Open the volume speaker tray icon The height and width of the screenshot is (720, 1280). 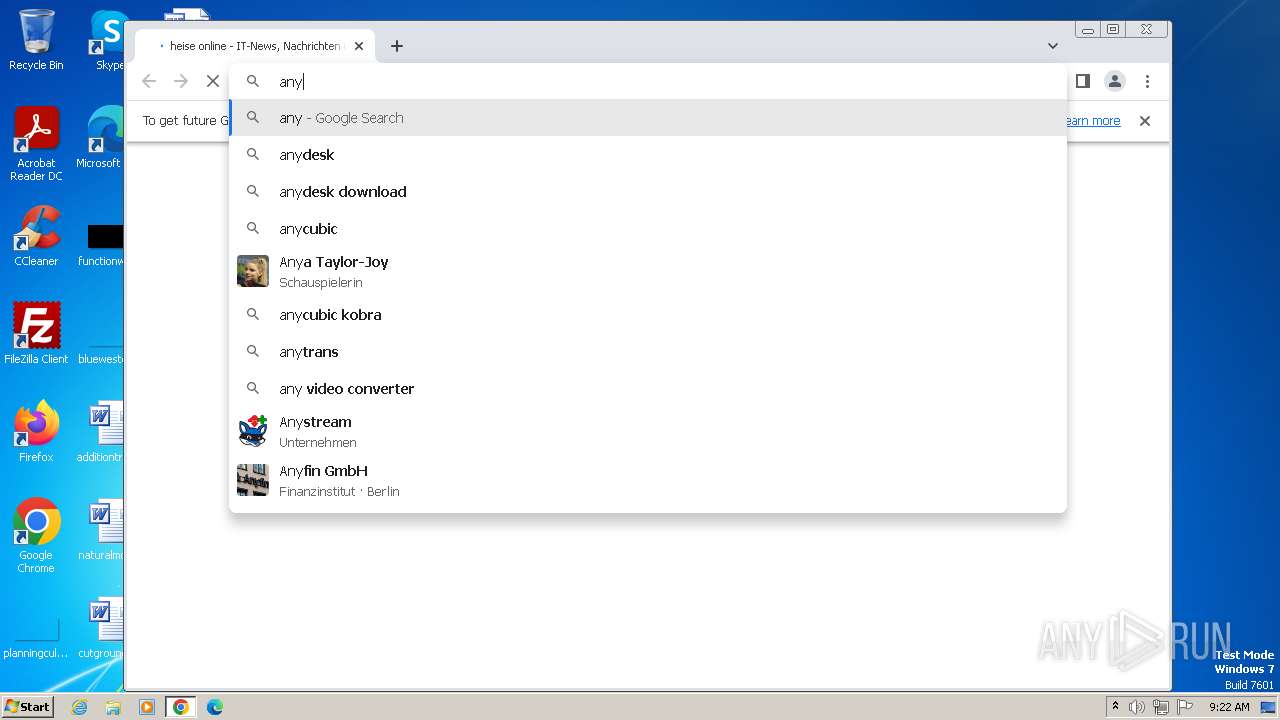(1136, 707)
